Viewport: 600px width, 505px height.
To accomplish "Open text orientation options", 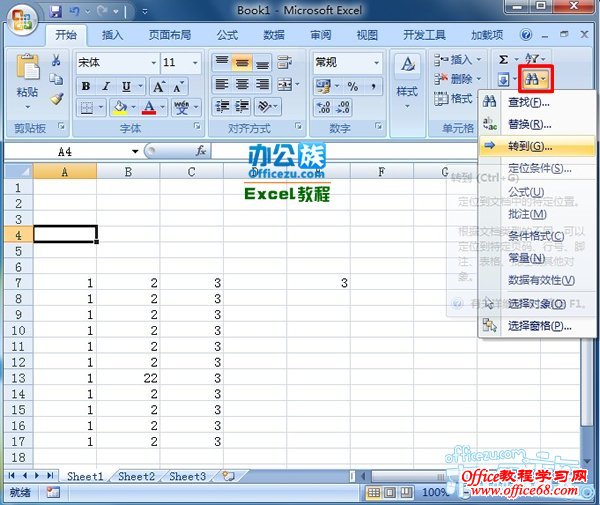I will point(265,107).
